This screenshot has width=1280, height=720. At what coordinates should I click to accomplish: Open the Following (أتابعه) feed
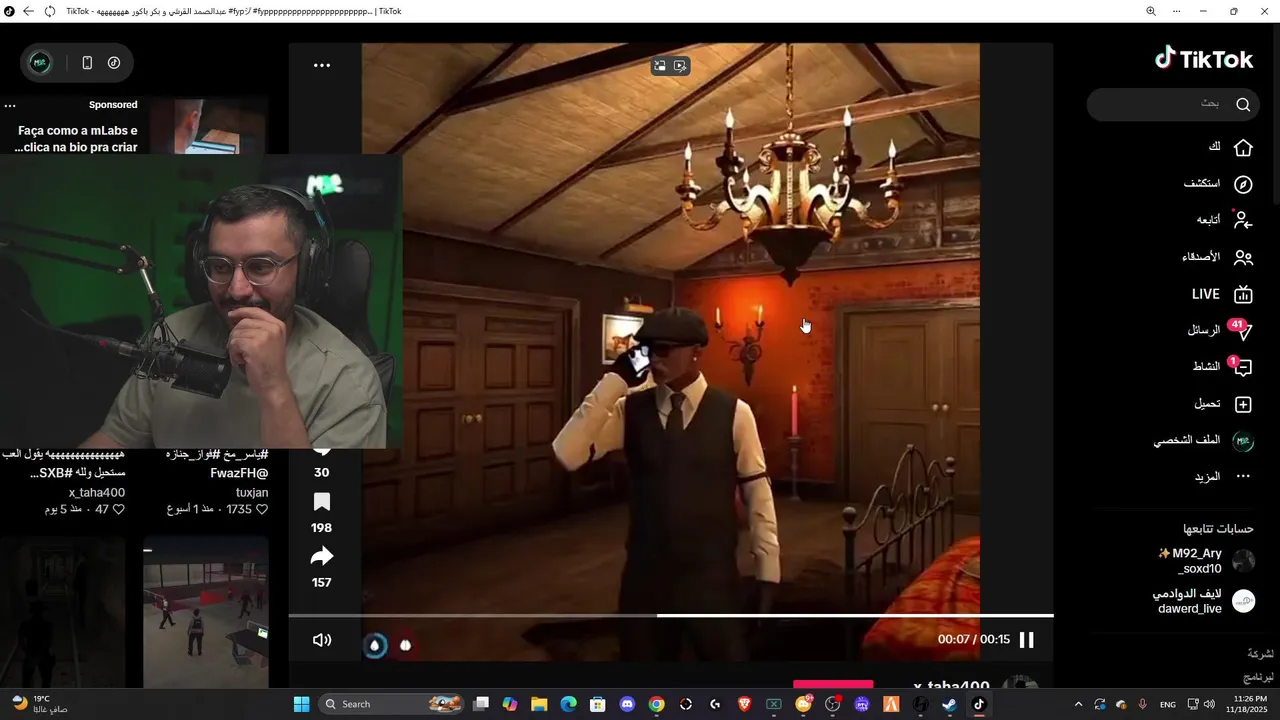pos(1226,220)
